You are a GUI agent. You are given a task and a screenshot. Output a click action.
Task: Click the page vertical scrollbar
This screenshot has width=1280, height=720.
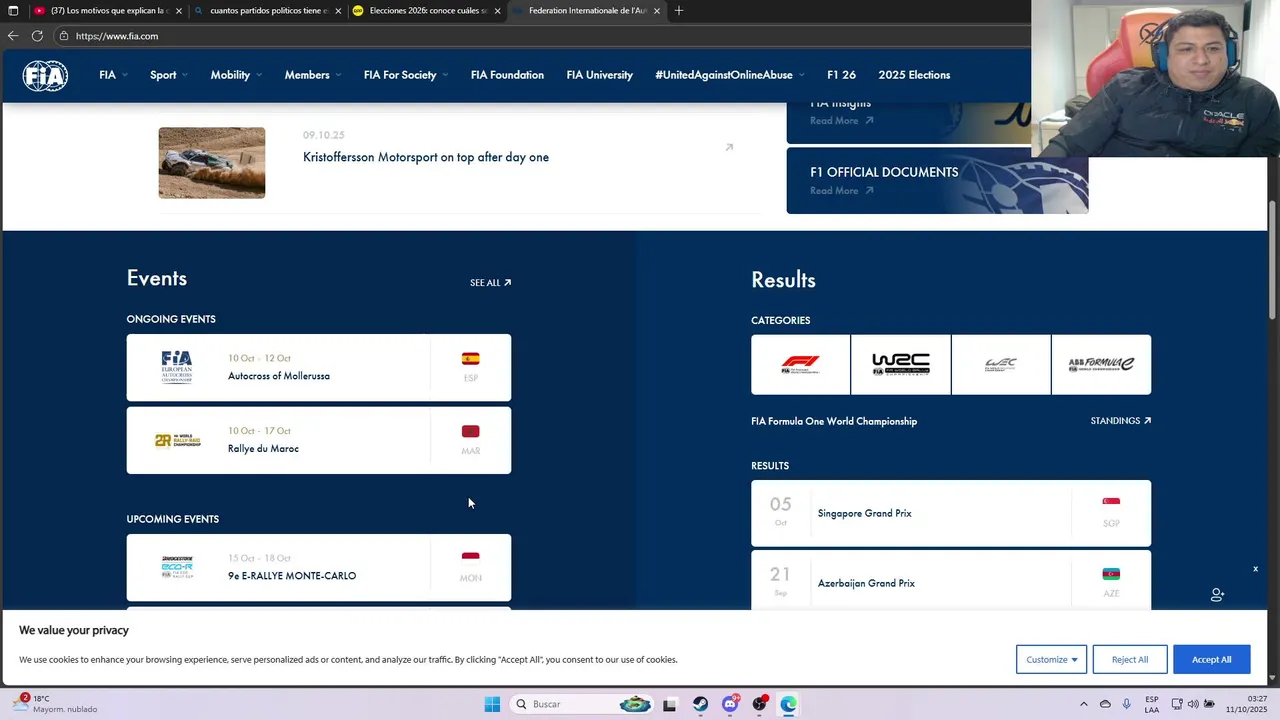(1273, 260)
